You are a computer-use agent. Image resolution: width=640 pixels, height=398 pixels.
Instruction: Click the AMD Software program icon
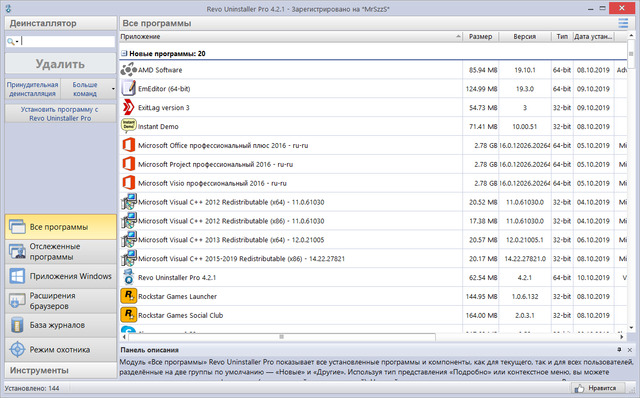pyautogui.click(x=129, y=70)
